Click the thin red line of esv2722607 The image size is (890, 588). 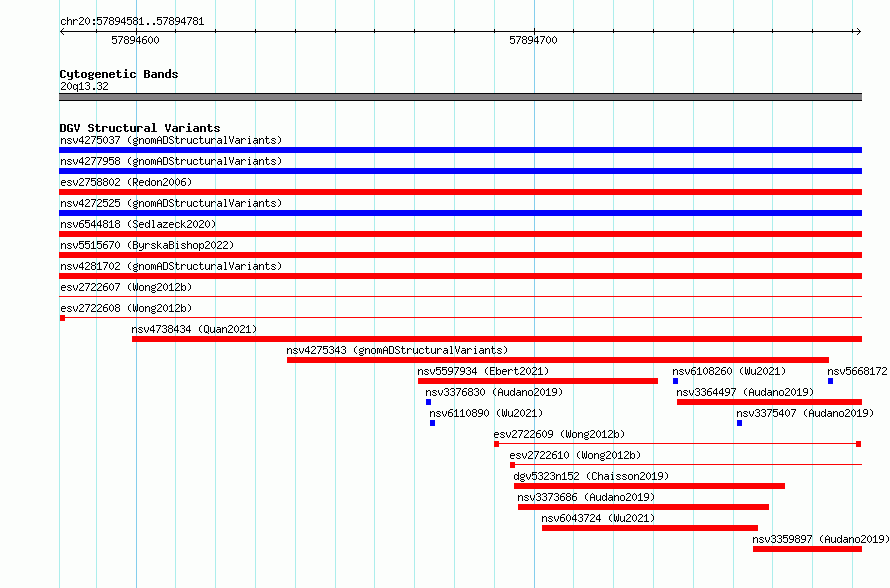pos(460,296)
